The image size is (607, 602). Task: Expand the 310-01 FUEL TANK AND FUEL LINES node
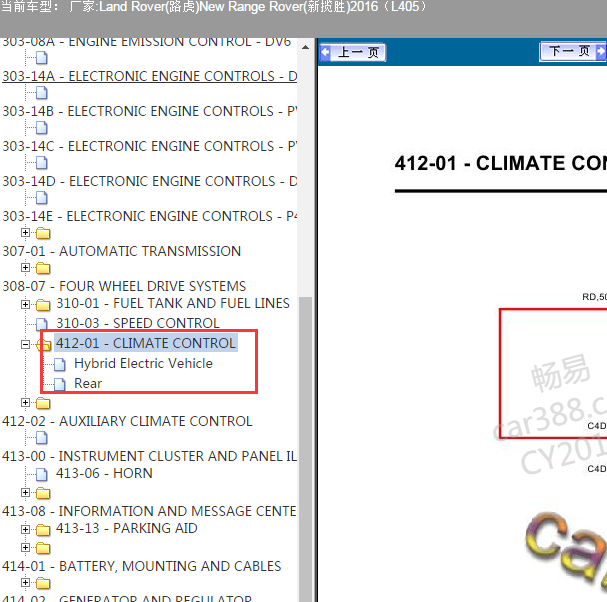tap(26, 304)
